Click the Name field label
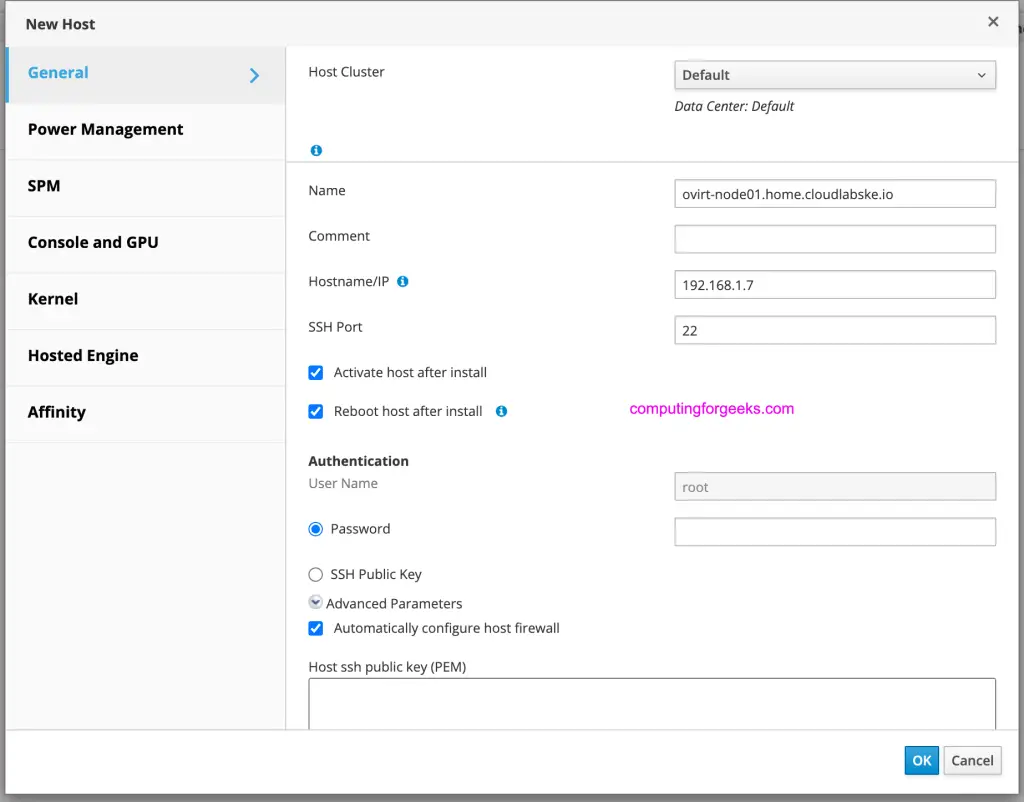1024x802 pixels. (327, 191)
